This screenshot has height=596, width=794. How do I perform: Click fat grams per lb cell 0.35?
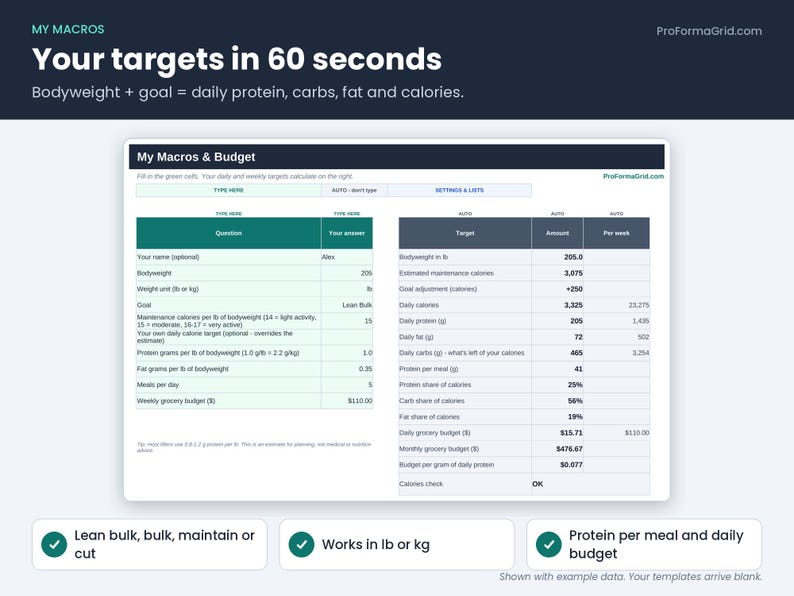[347, 369]
